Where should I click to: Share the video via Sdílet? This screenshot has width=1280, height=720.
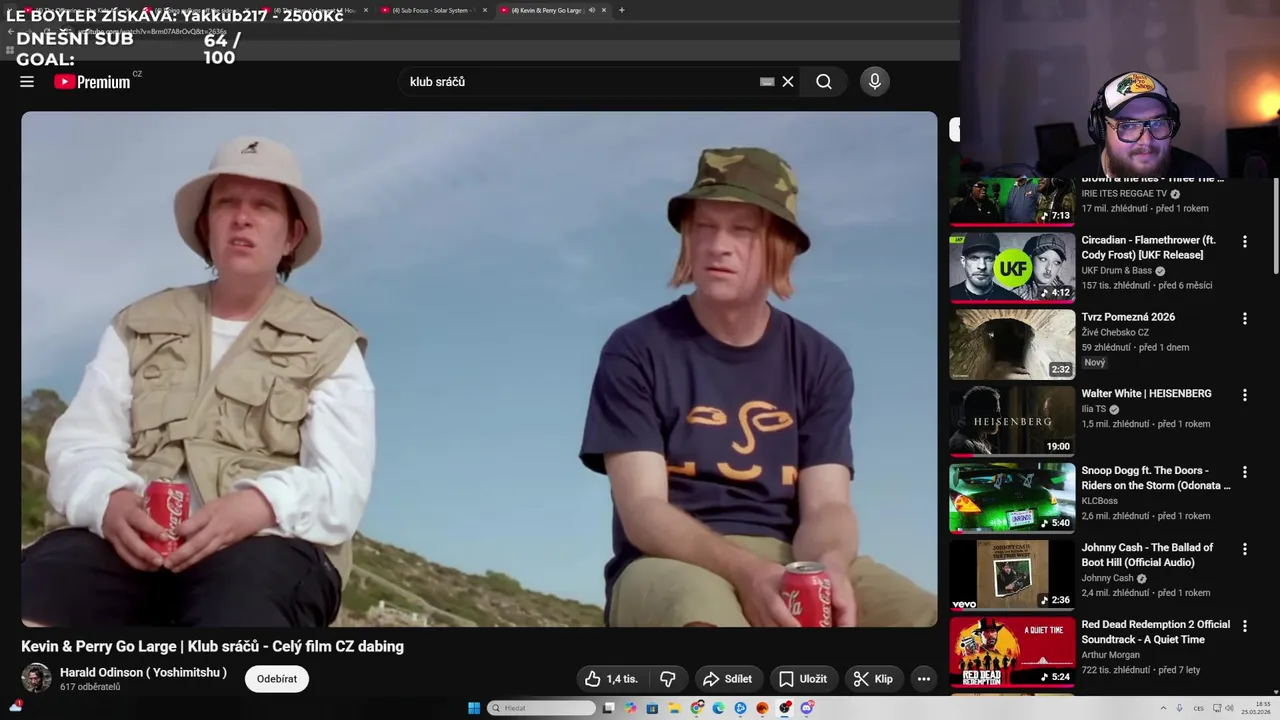pos(728,679)
